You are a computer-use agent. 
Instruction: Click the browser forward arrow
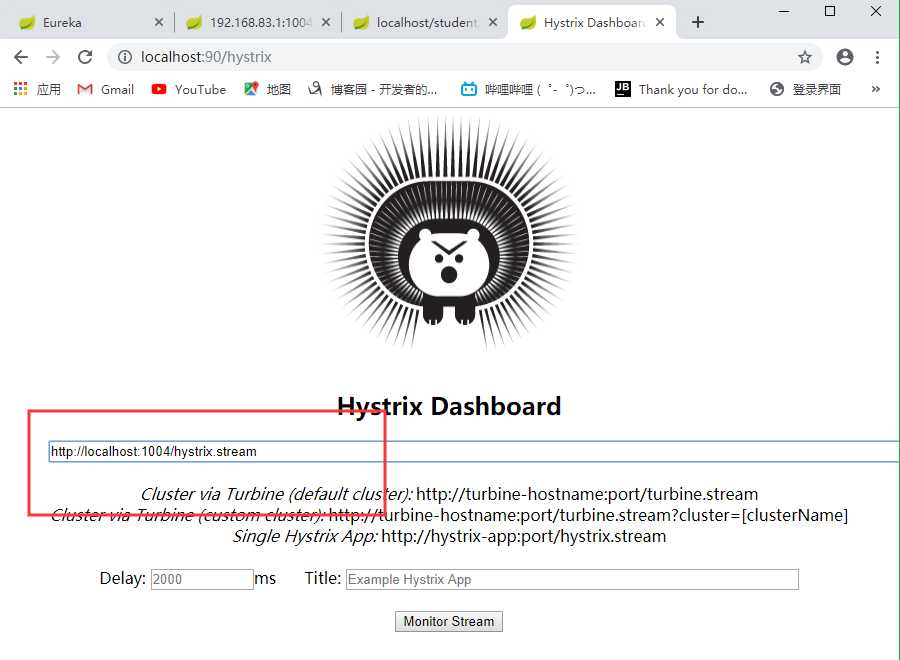(x=53, y=57)
